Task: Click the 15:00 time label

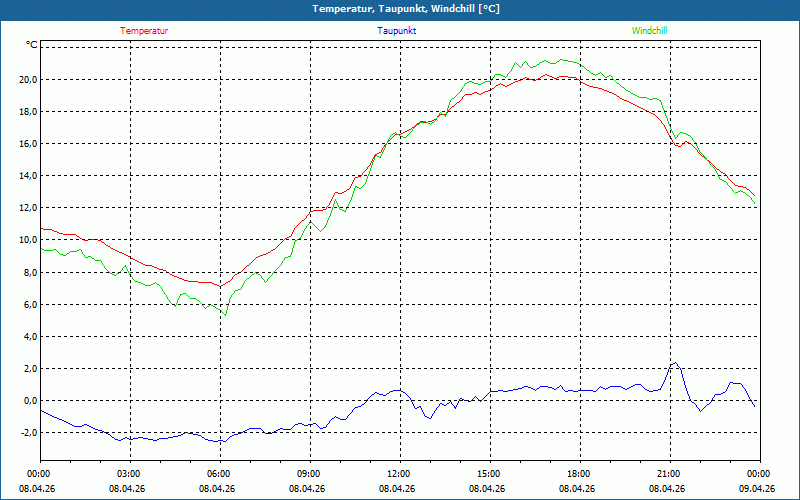Action: point(488,474)
